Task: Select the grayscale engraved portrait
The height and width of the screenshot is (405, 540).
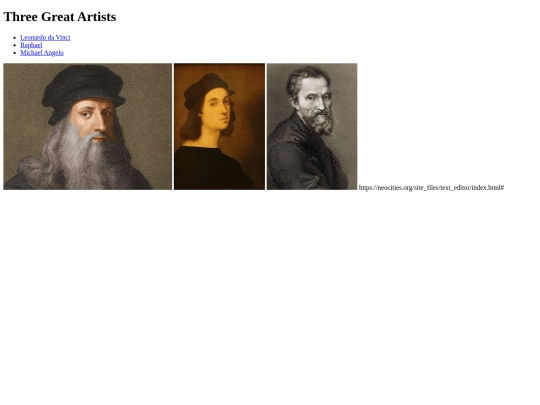Action: click(312, 126)
